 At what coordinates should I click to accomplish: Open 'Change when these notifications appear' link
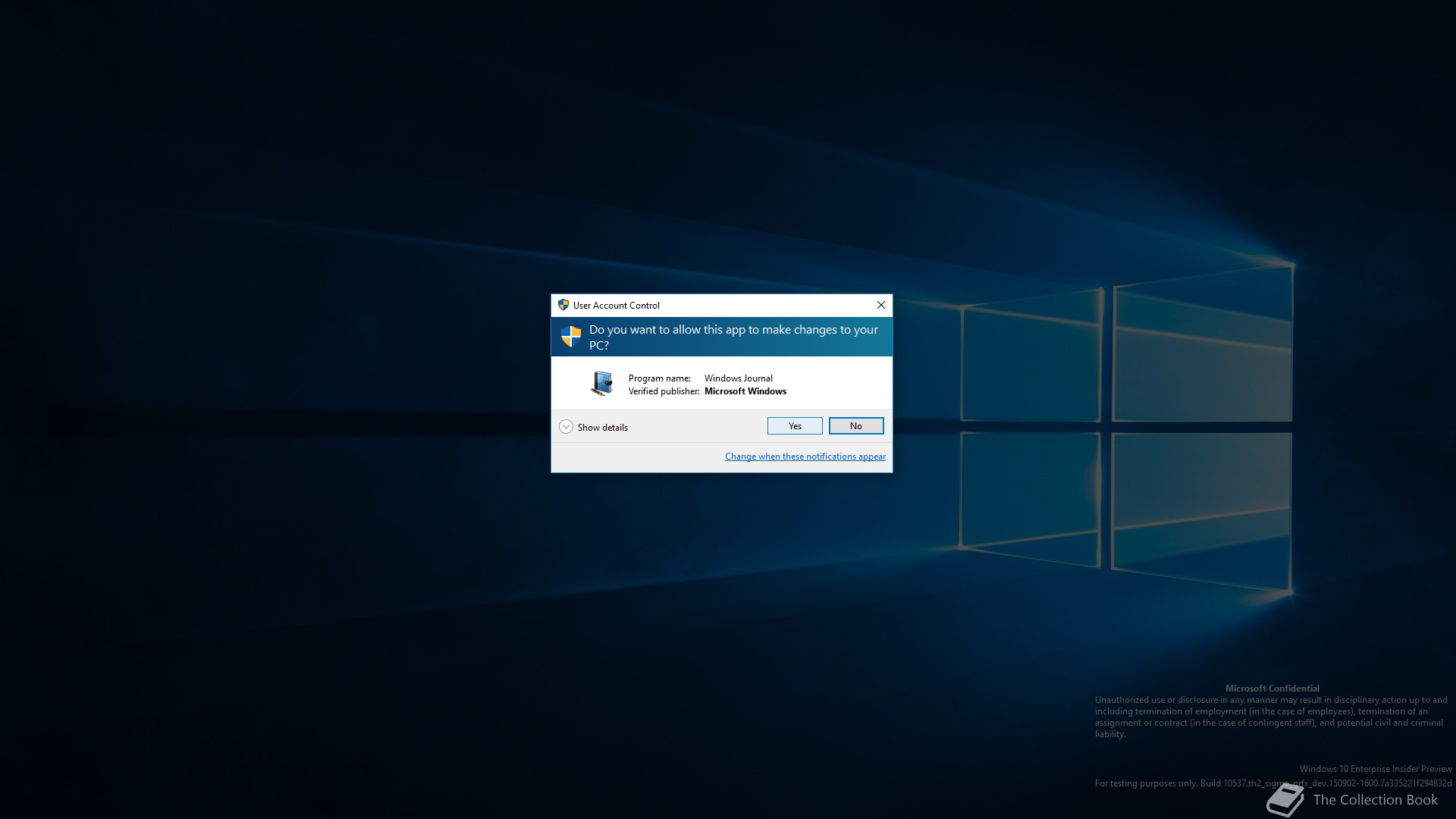click(x=805, y=457)
